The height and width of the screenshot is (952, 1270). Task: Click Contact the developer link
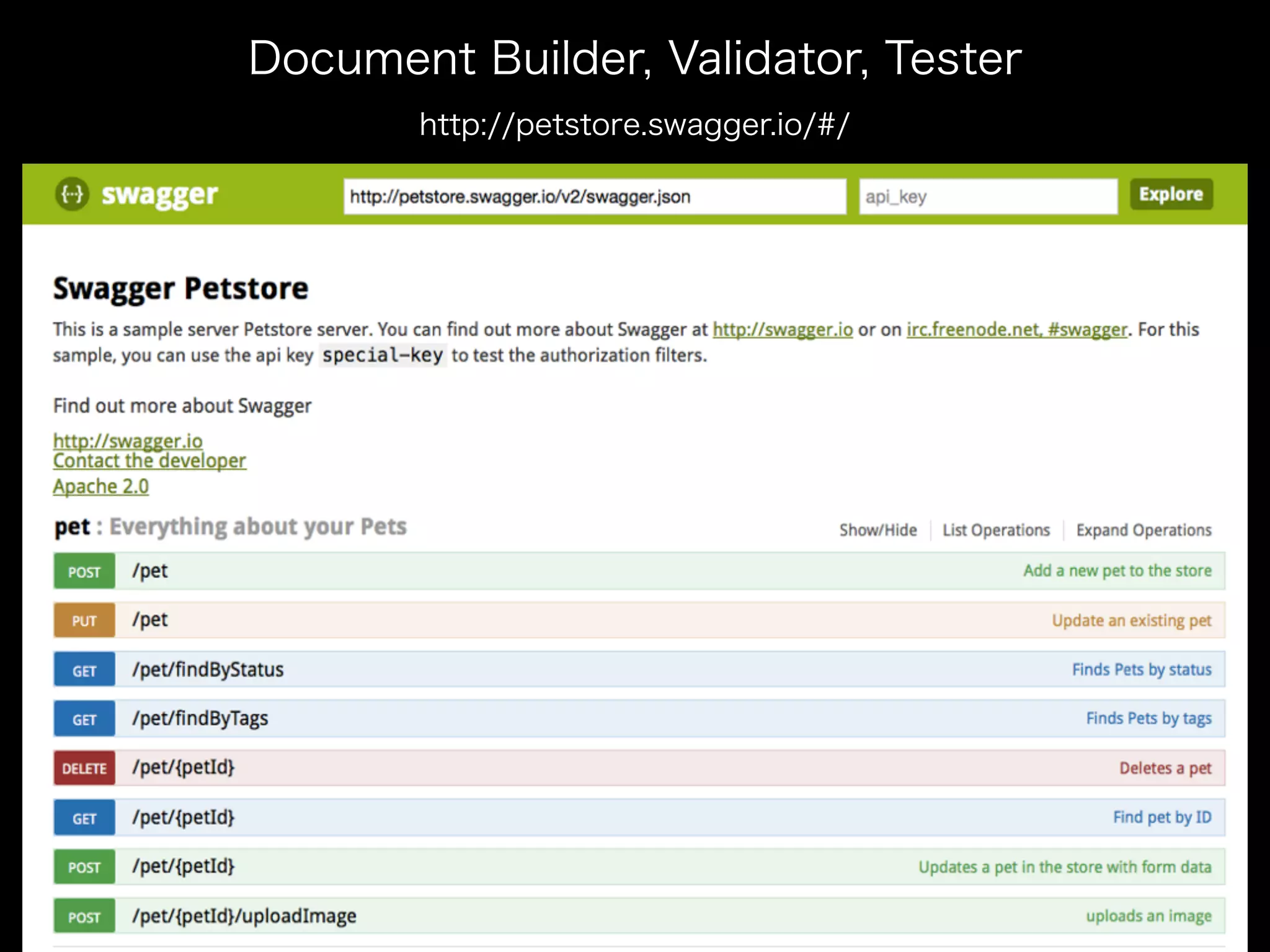(x=149, y=461)
